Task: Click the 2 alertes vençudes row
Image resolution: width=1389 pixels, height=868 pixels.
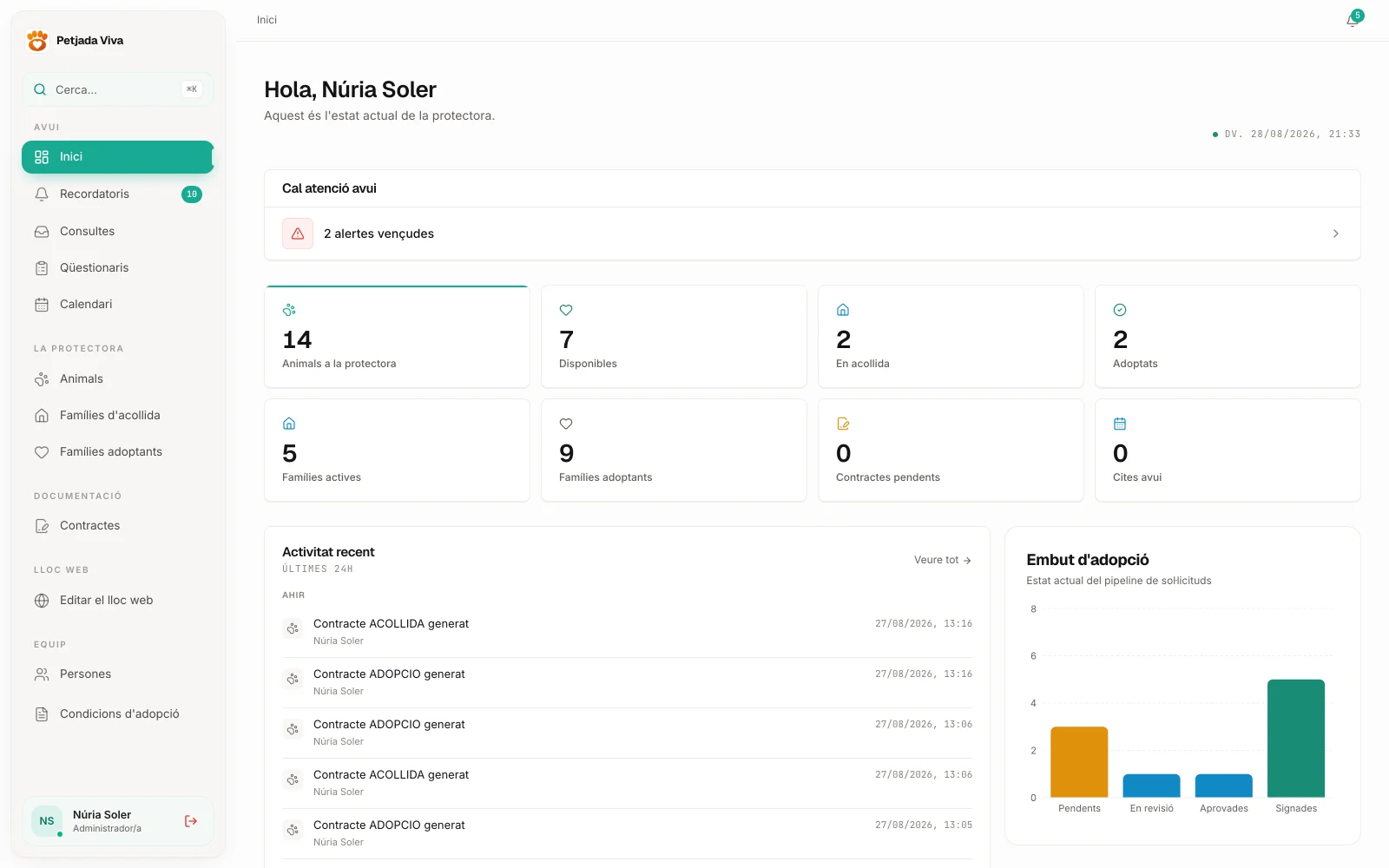Action: 813,233
